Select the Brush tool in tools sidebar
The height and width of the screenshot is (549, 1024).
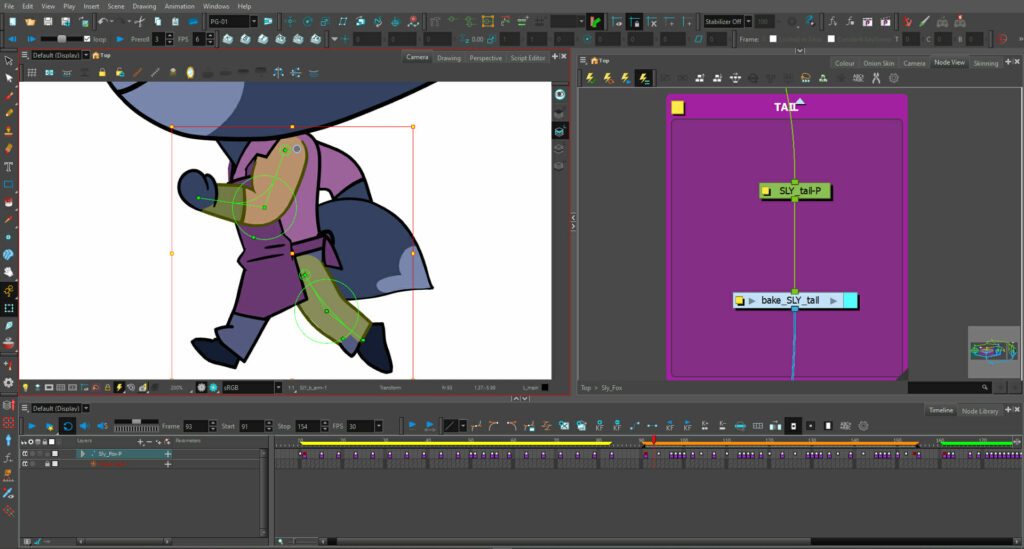tap(8, 96)
